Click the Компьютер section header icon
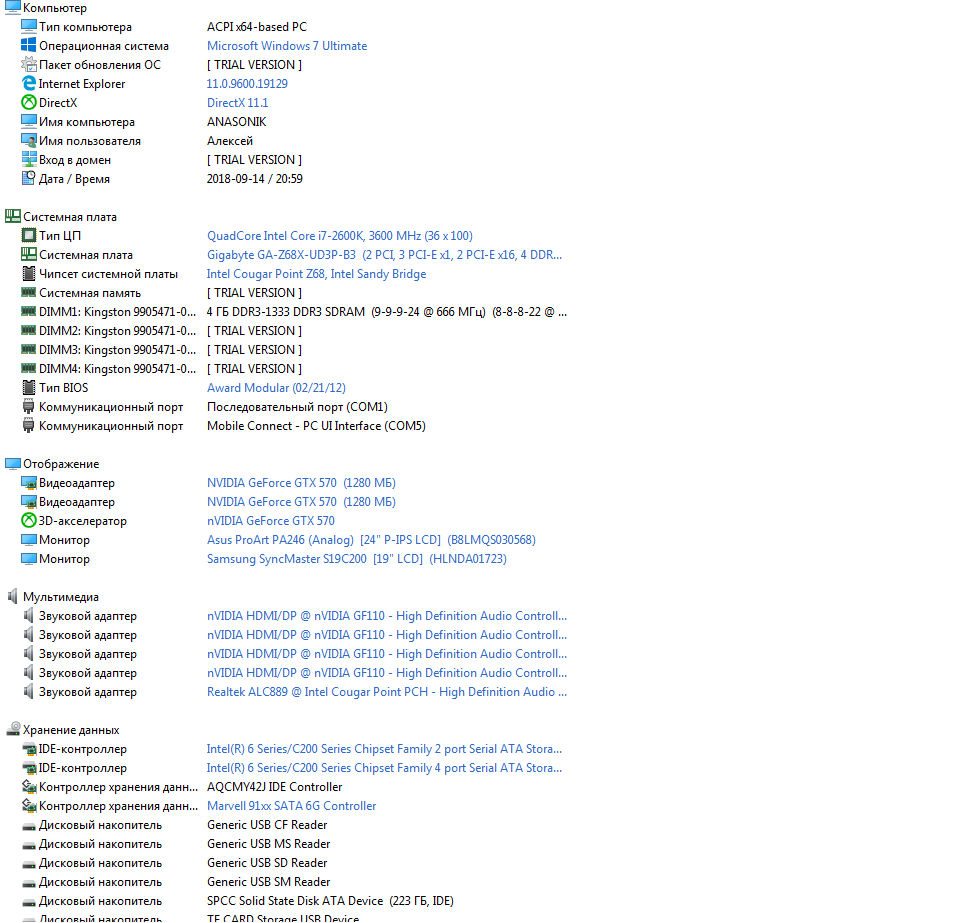 pos(12,7)
